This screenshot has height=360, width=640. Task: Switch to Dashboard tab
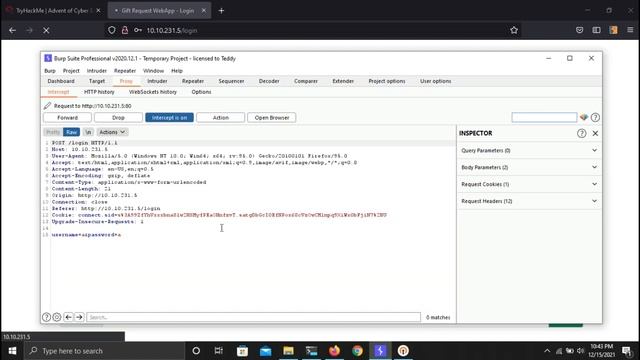point(61,81)
